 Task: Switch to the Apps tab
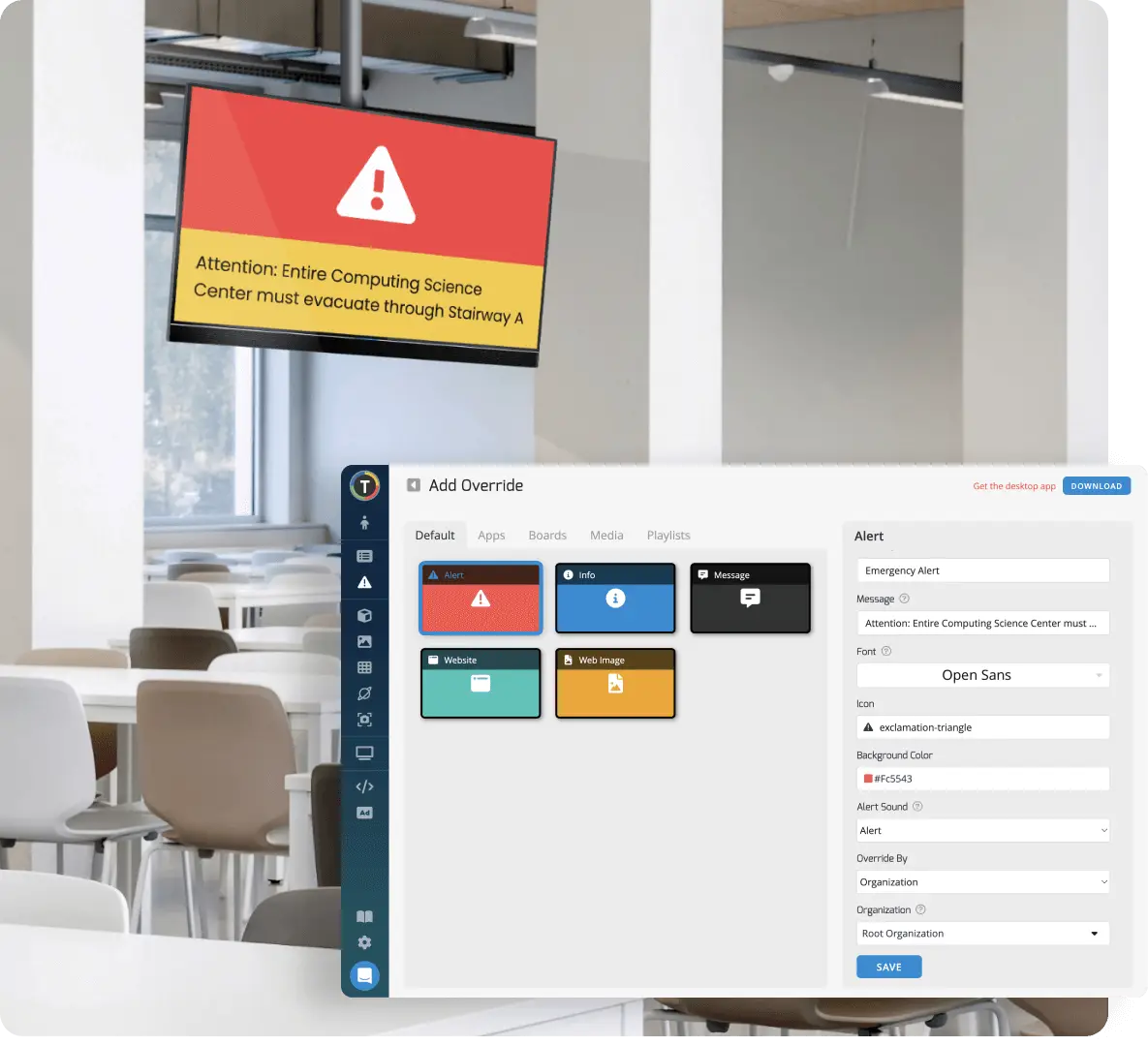point(491,536)
